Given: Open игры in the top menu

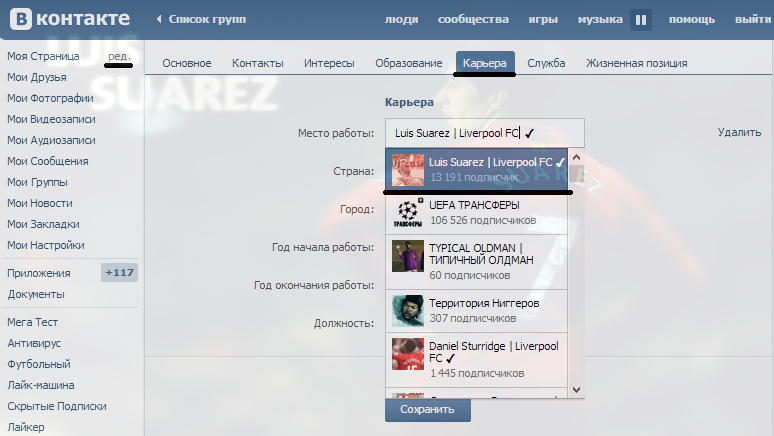Looking at the screenshot, I should pyautogui.click(x=543, y=19).
